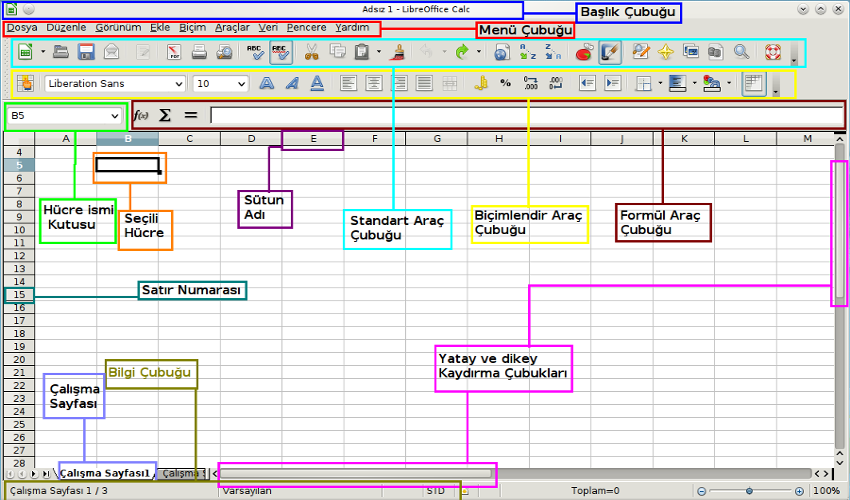
Task: Export directly as PDF
Action: (x=173, y=51)
